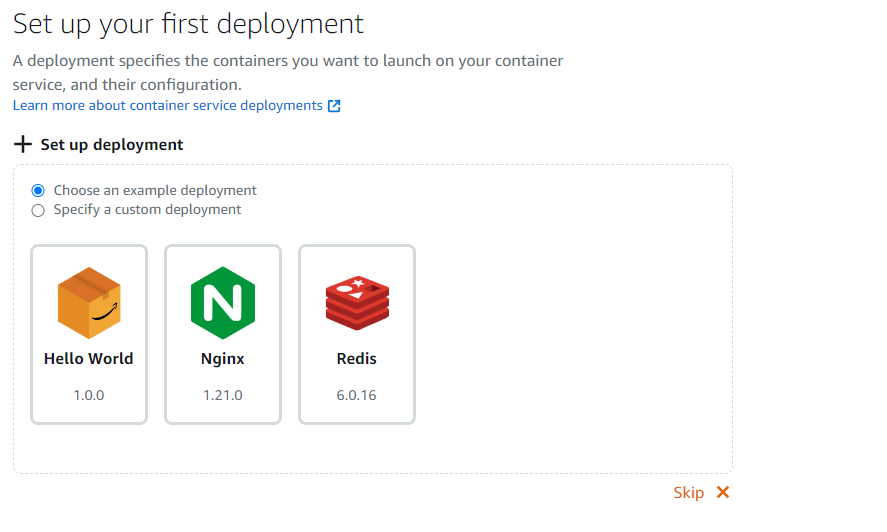Open Learn more about container service deployments
This screenshot has width=887, height=532.
pos(167,105)
